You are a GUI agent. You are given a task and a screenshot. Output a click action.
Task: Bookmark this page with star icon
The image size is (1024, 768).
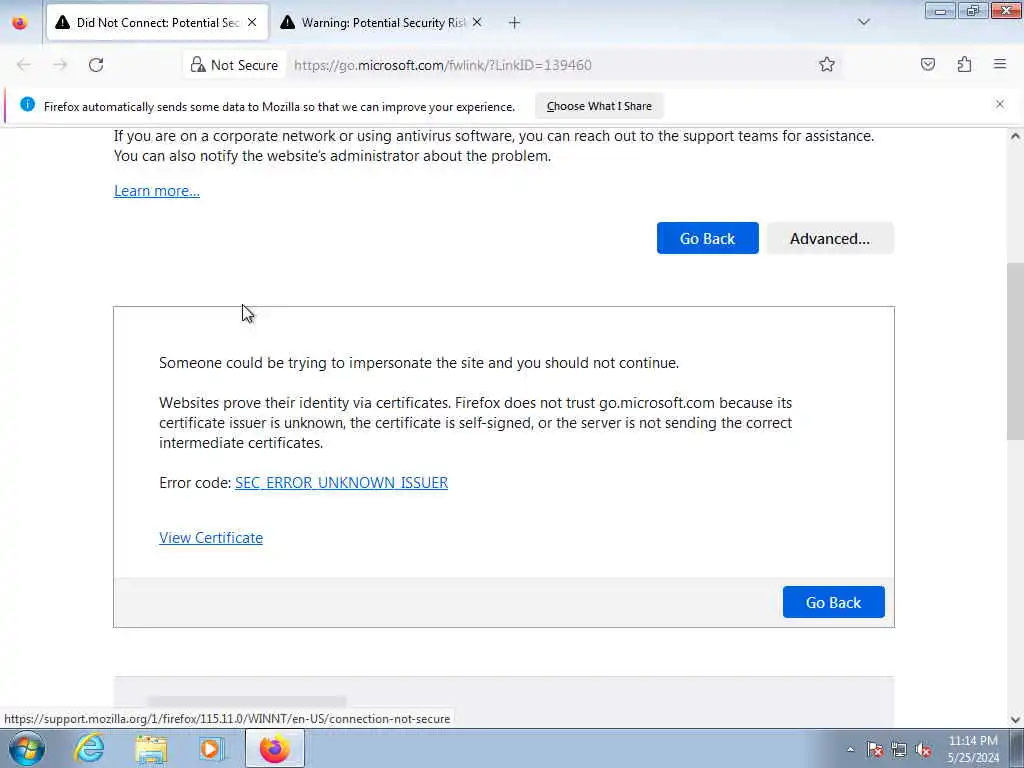[827, 64]
